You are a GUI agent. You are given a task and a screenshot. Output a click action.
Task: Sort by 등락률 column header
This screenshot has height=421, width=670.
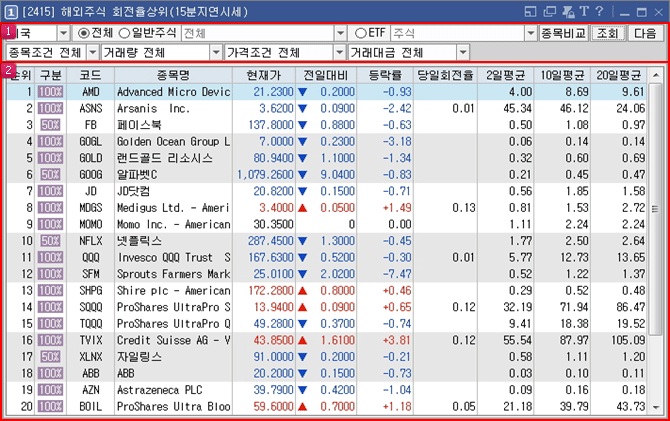[x=385, y=76]
